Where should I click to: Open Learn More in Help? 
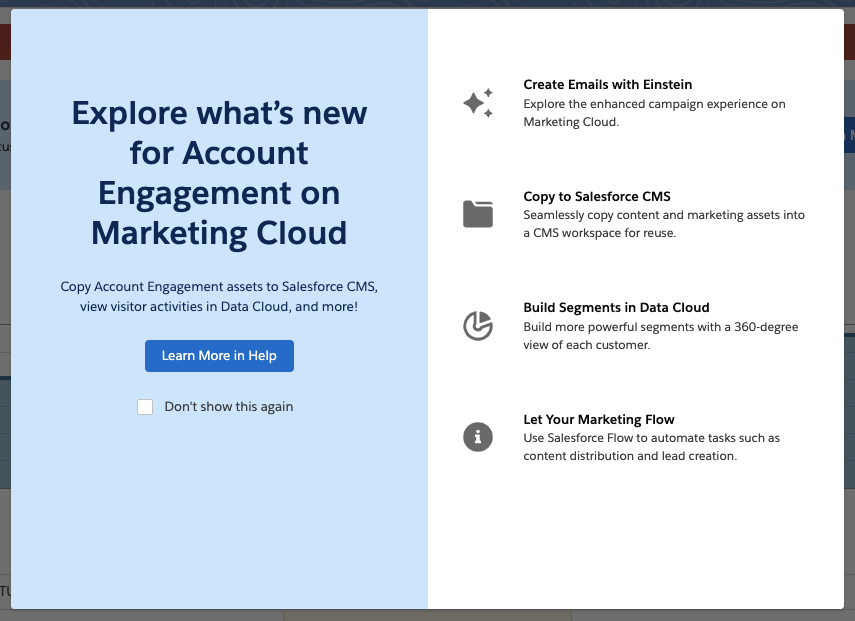[219, 356]
